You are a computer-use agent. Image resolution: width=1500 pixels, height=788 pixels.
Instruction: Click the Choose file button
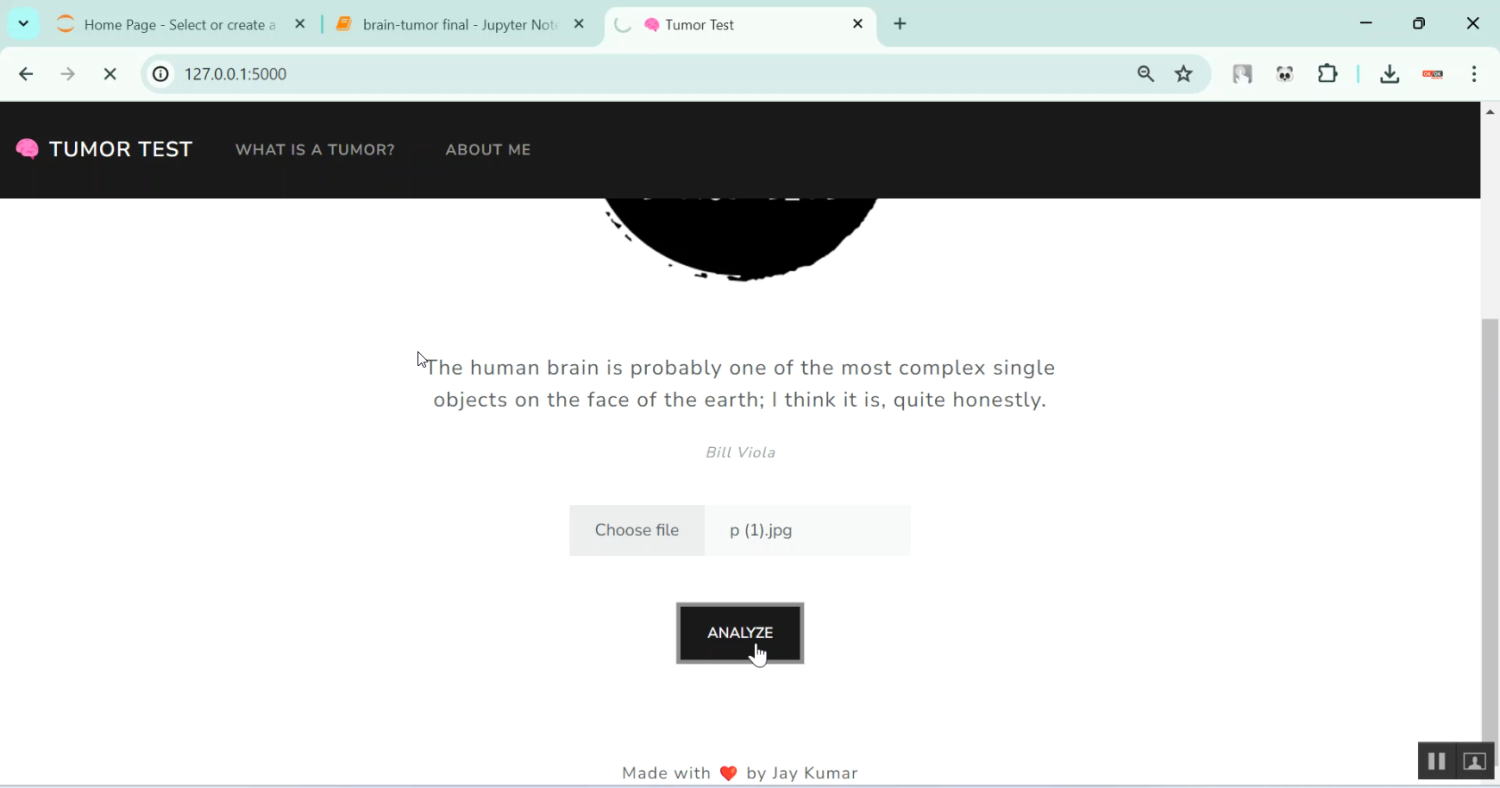[x=637, y=530]
